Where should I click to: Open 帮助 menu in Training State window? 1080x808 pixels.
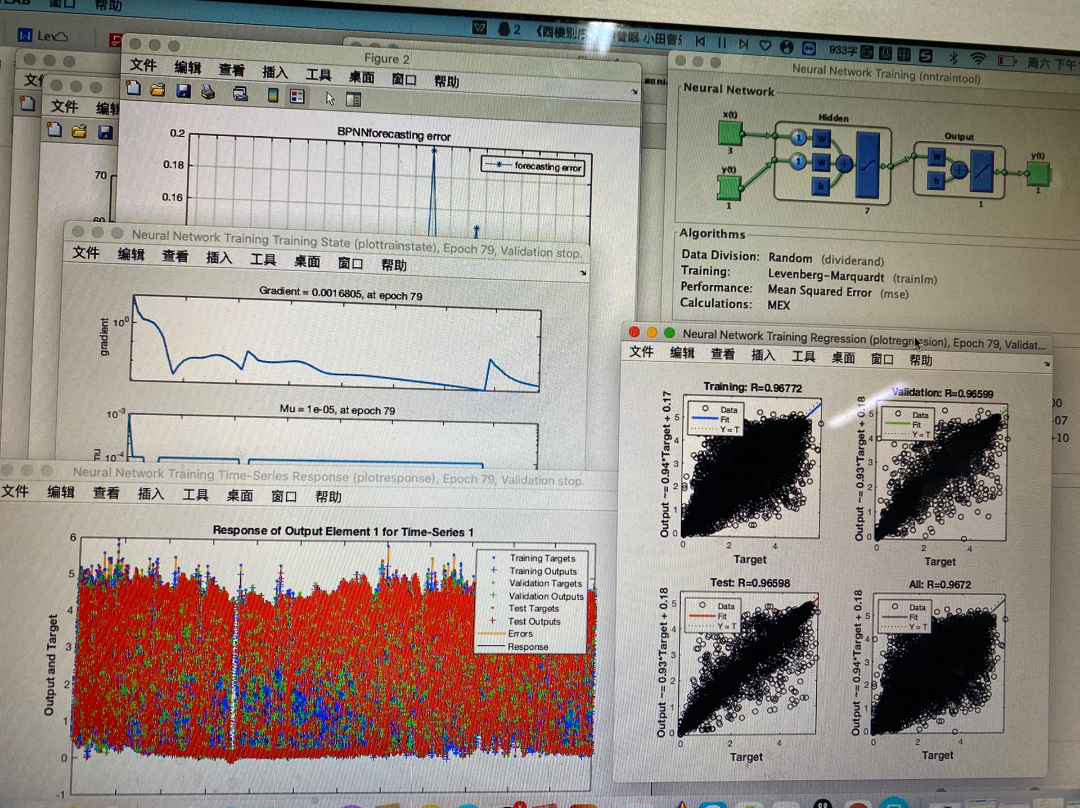pos(393,265)
